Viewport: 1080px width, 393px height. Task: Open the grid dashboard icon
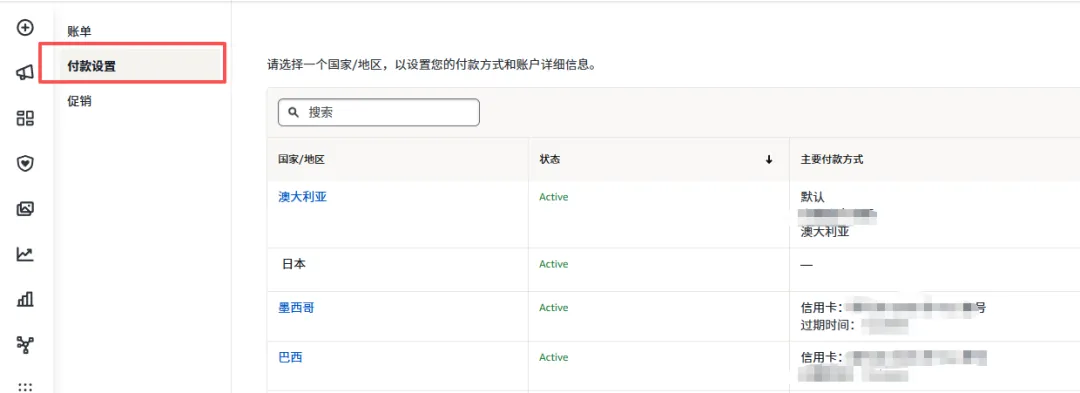pos(25,118)
